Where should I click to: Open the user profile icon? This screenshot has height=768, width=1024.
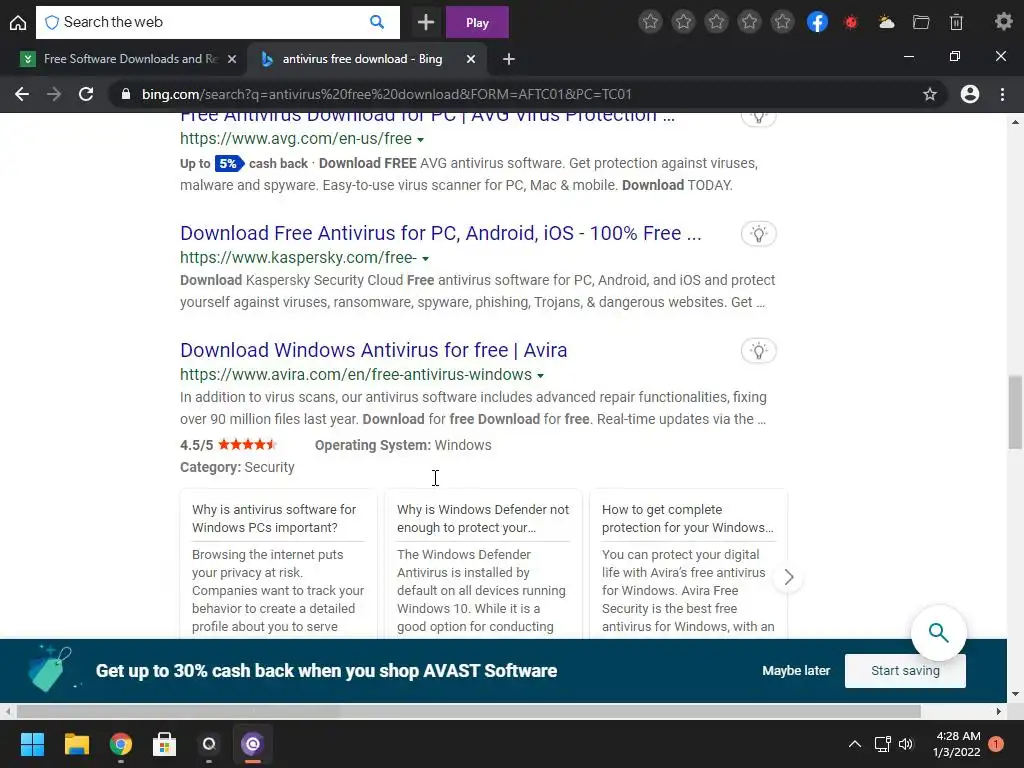[x=970, y=94]
